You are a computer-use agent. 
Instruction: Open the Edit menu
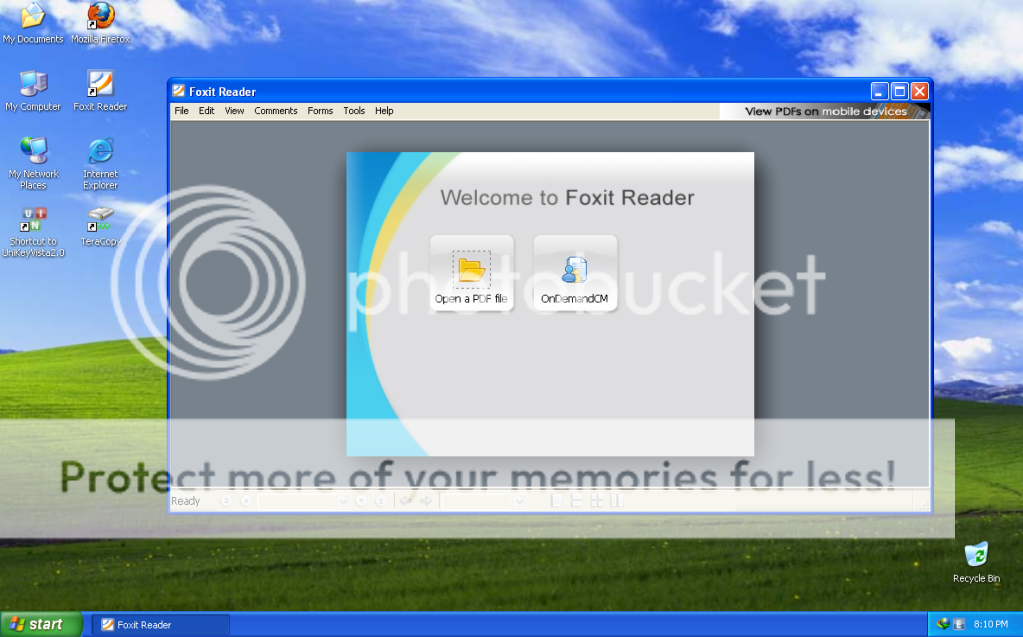(206, 111)
